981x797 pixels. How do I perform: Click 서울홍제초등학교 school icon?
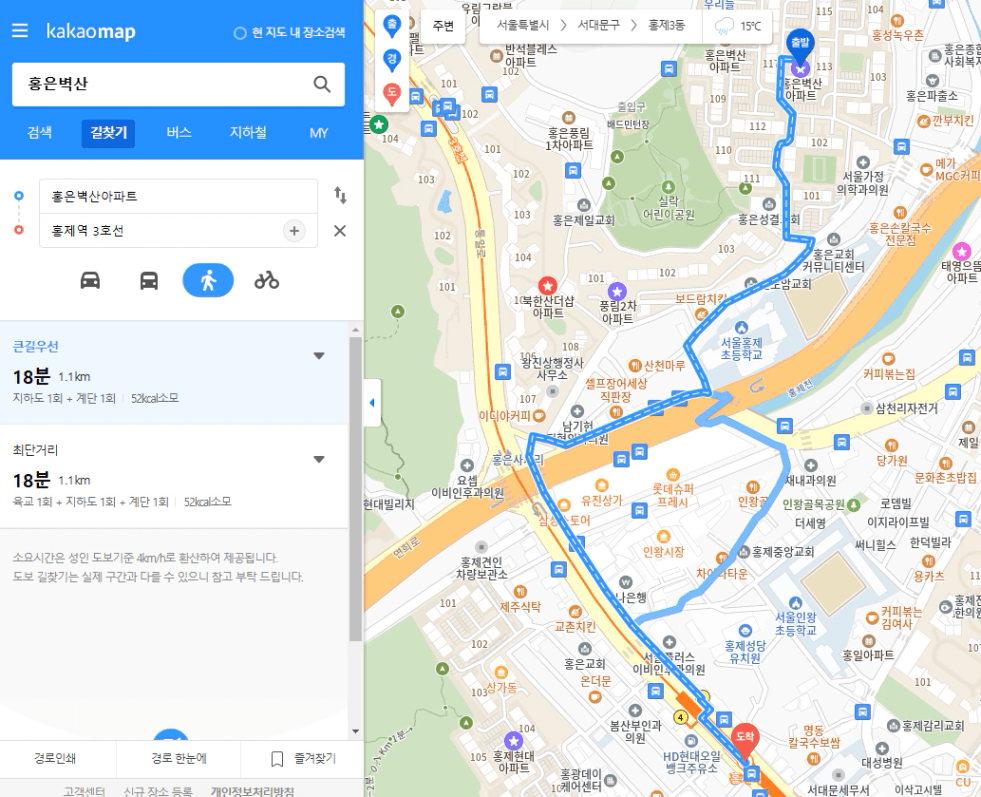[x=741, y=327]
